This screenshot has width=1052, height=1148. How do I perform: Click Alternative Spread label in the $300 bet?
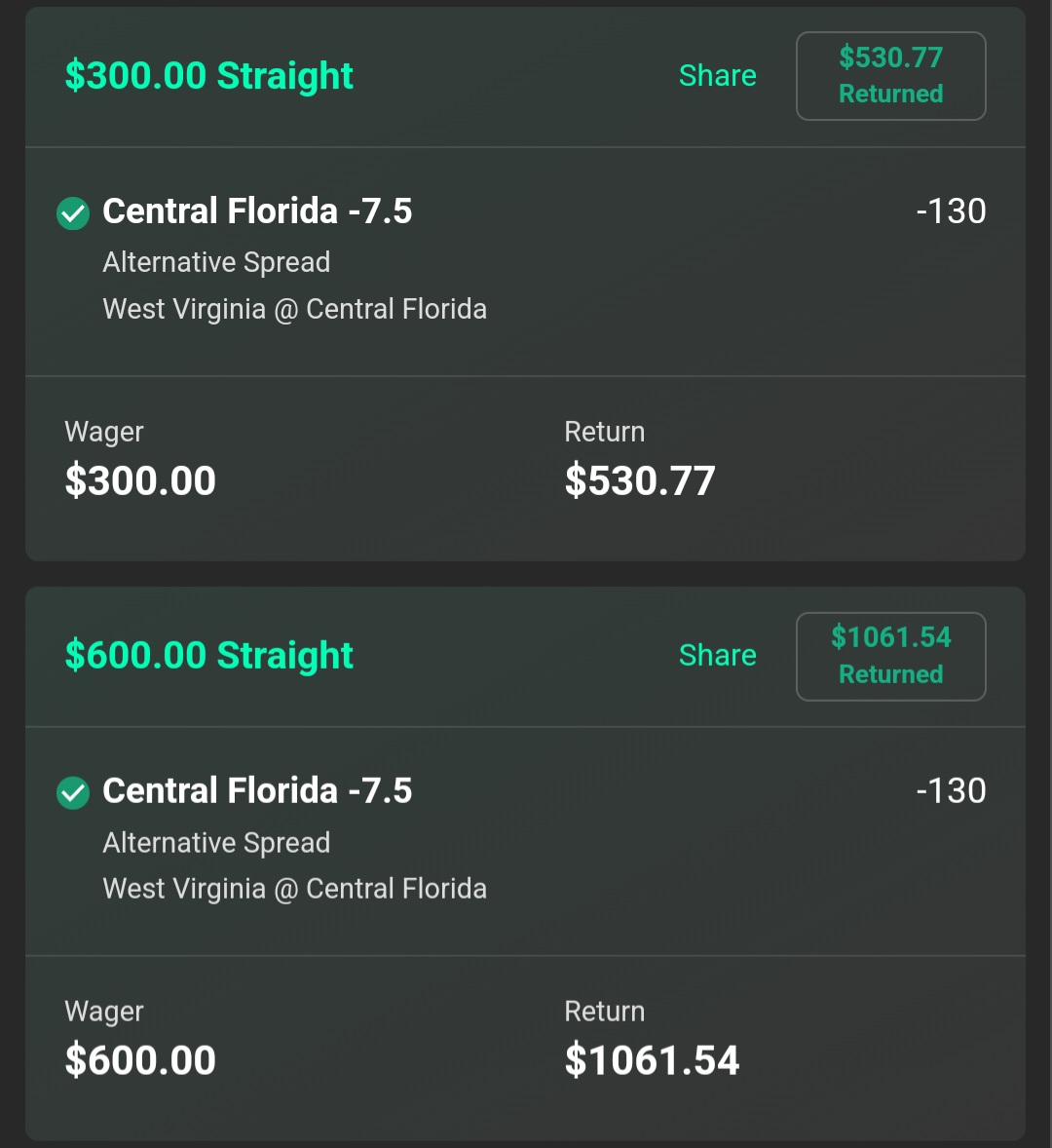tap(216, 262)
